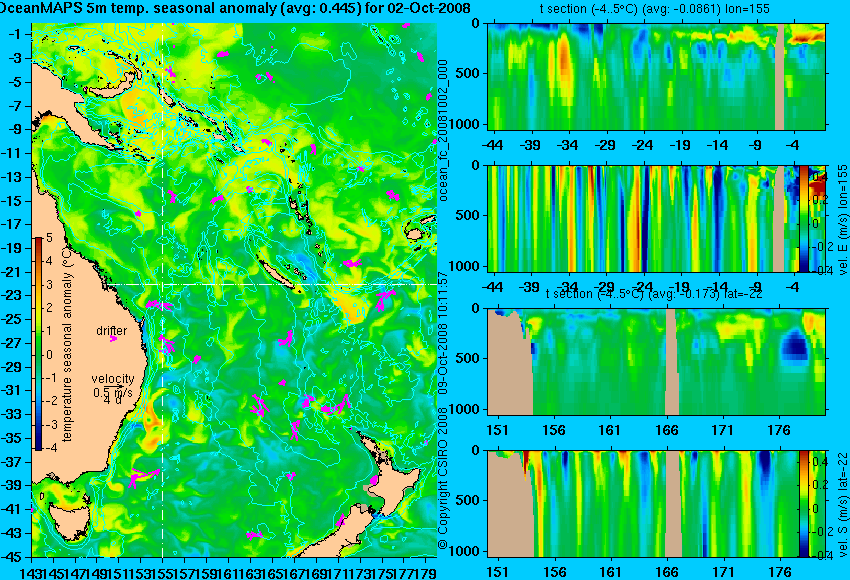The height and width of the screenshot is (580, 850).
Task: Click the vel. E (m/s) velocity color bar
Action: (x=803, y=219)
